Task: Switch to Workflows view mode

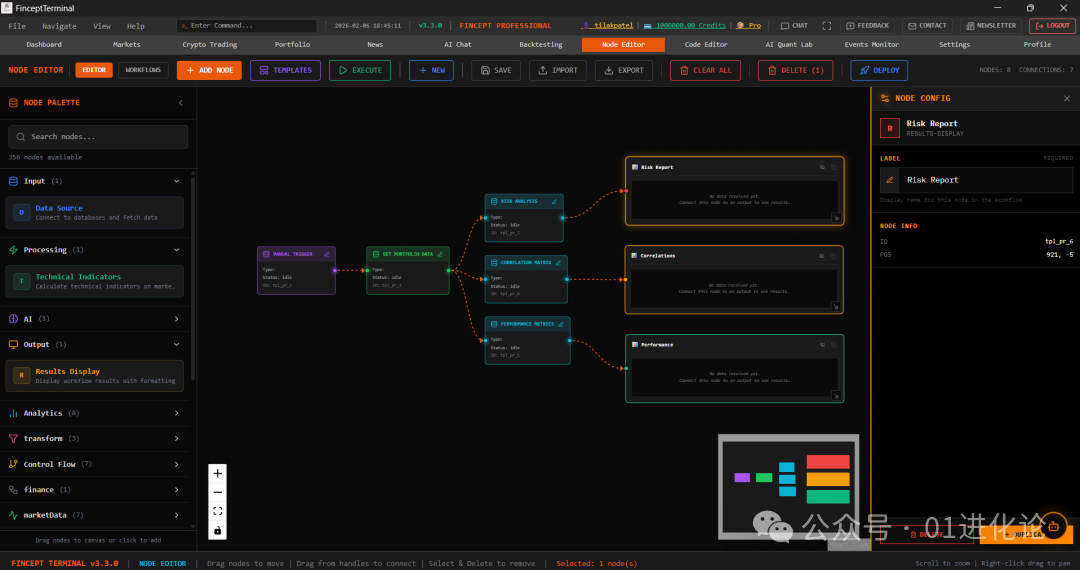Action: [x=143, y=70]
